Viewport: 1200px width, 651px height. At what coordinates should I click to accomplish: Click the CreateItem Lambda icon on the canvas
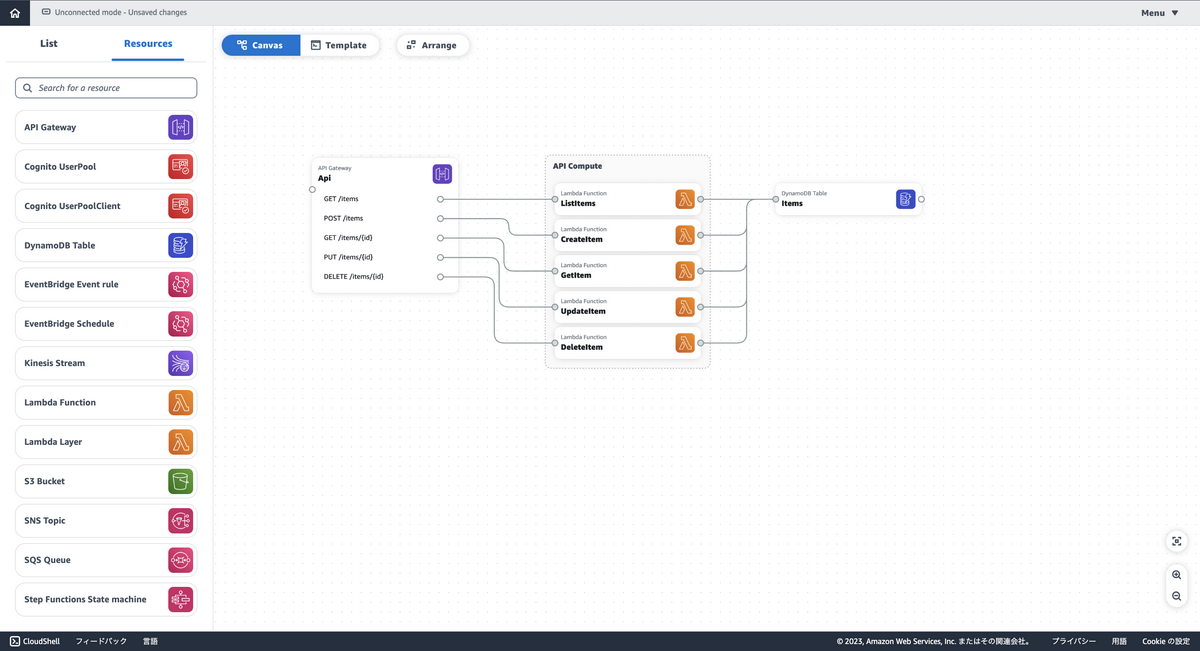click(685, 235)
